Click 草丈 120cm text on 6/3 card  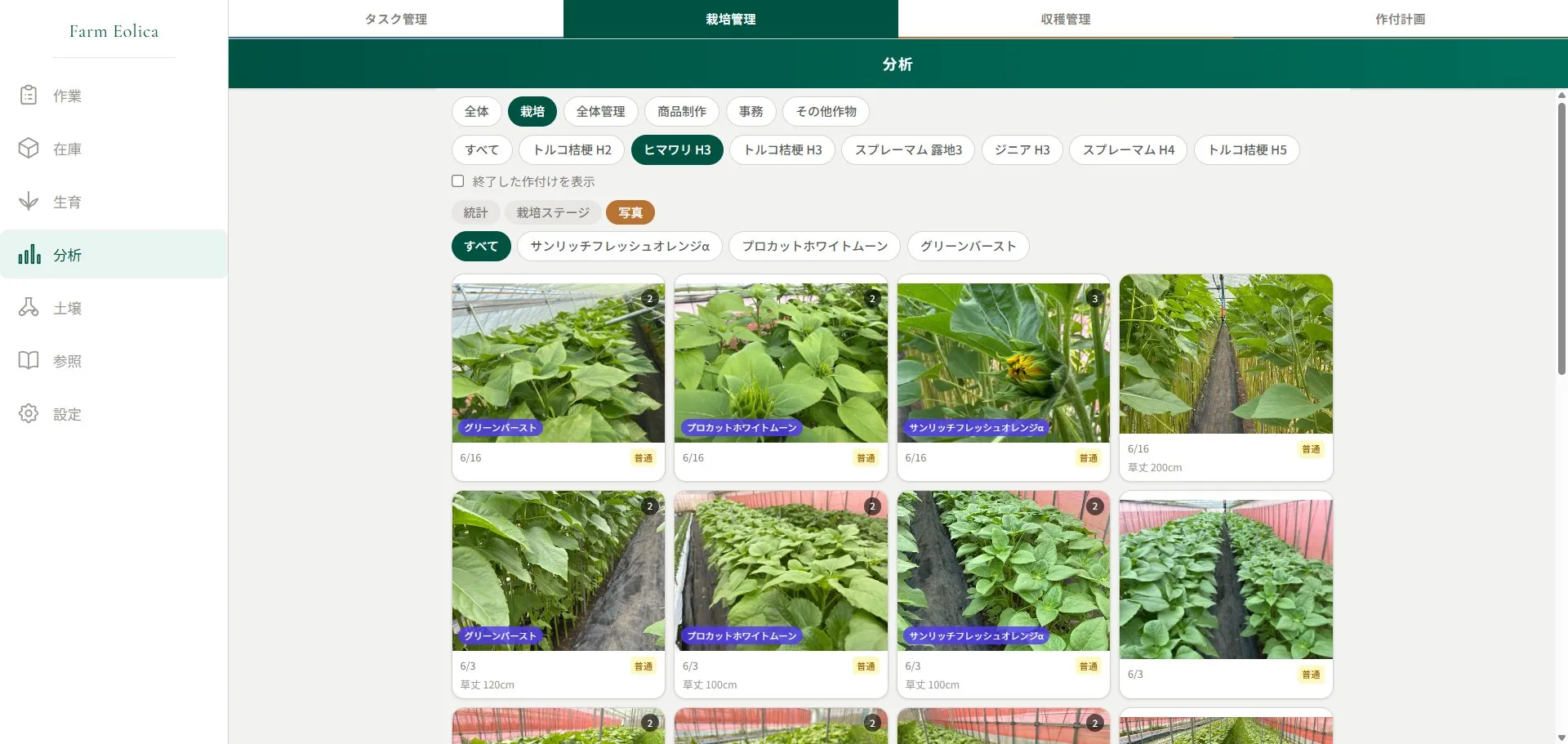point(488,685)
